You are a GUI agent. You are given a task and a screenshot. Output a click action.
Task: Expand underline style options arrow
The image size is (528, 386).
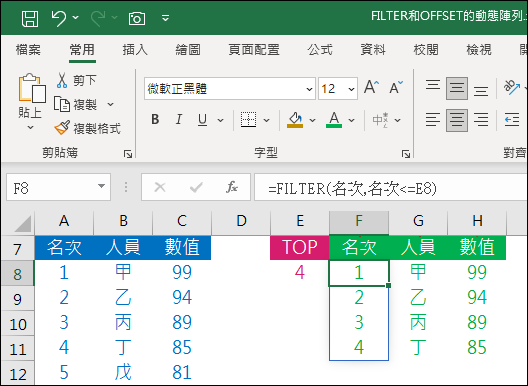click(x=221, y=120)
